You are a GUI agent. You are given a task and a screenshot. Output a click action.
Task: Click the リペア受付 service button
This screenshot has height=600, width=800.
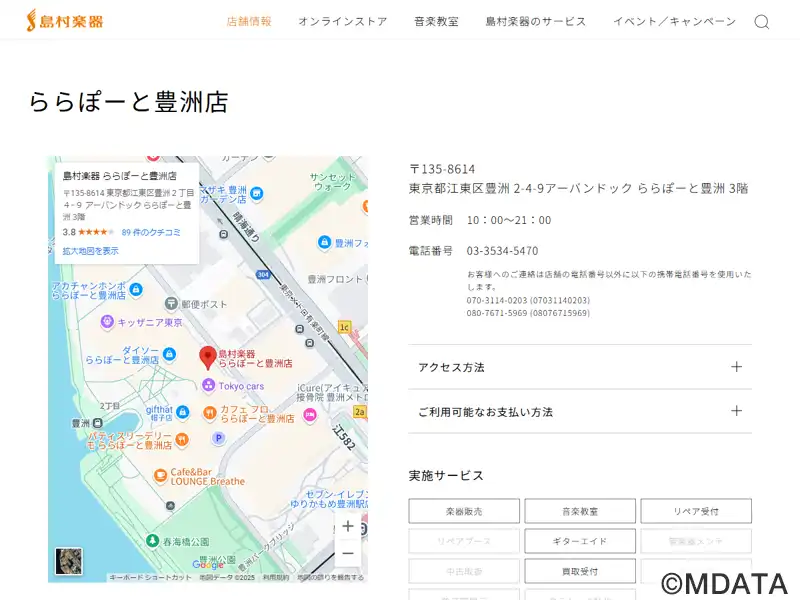point(696,511)
